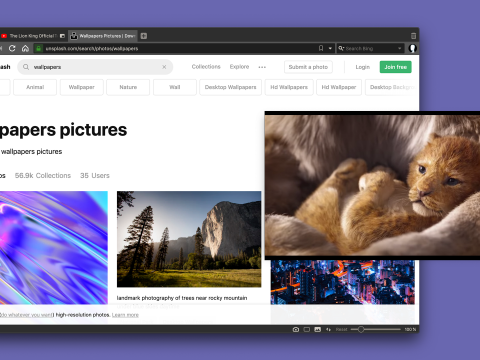Select the Desktop Wallpapers chip
The width and height of the screenshot is (480, 360).
coord(230,87)
